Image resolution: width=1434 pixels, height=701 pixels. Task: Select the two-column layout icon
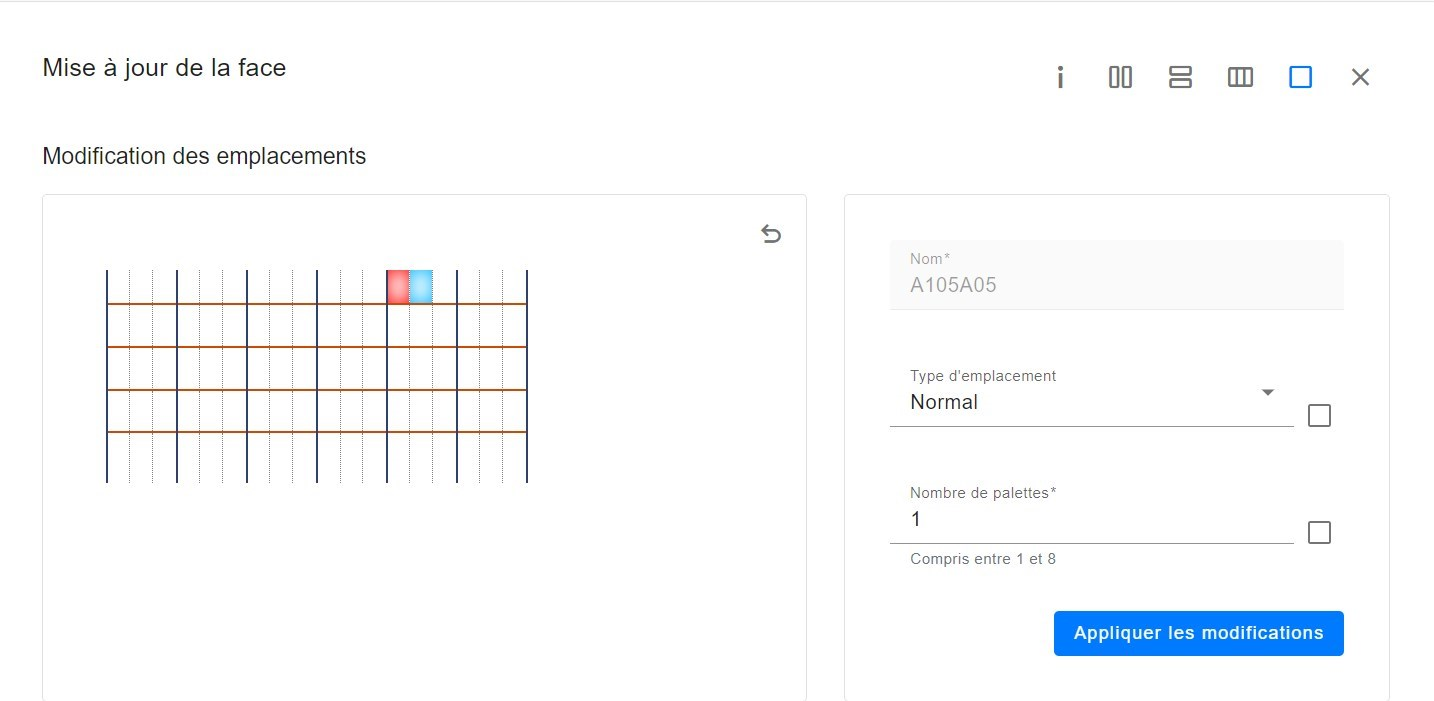[x=1120, y=77]
